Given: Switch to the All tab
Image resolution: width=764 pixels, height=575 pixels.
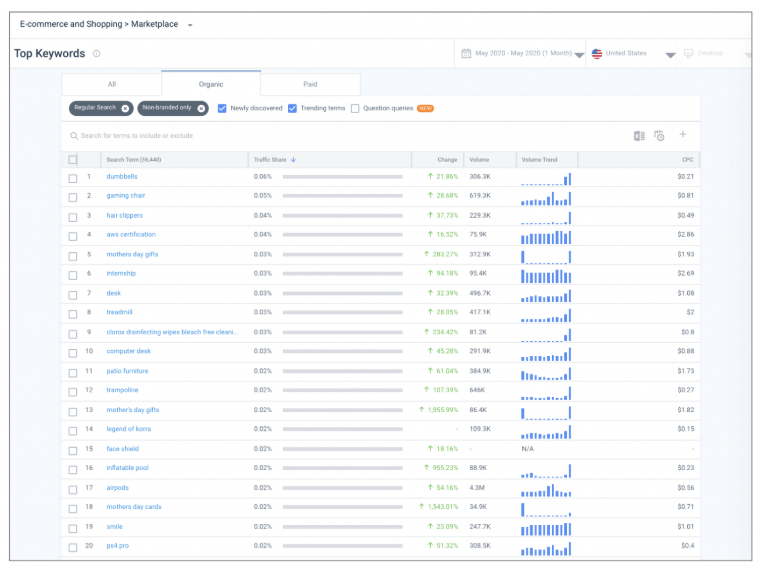Looking at the screenshot, I should pos(112,84).
